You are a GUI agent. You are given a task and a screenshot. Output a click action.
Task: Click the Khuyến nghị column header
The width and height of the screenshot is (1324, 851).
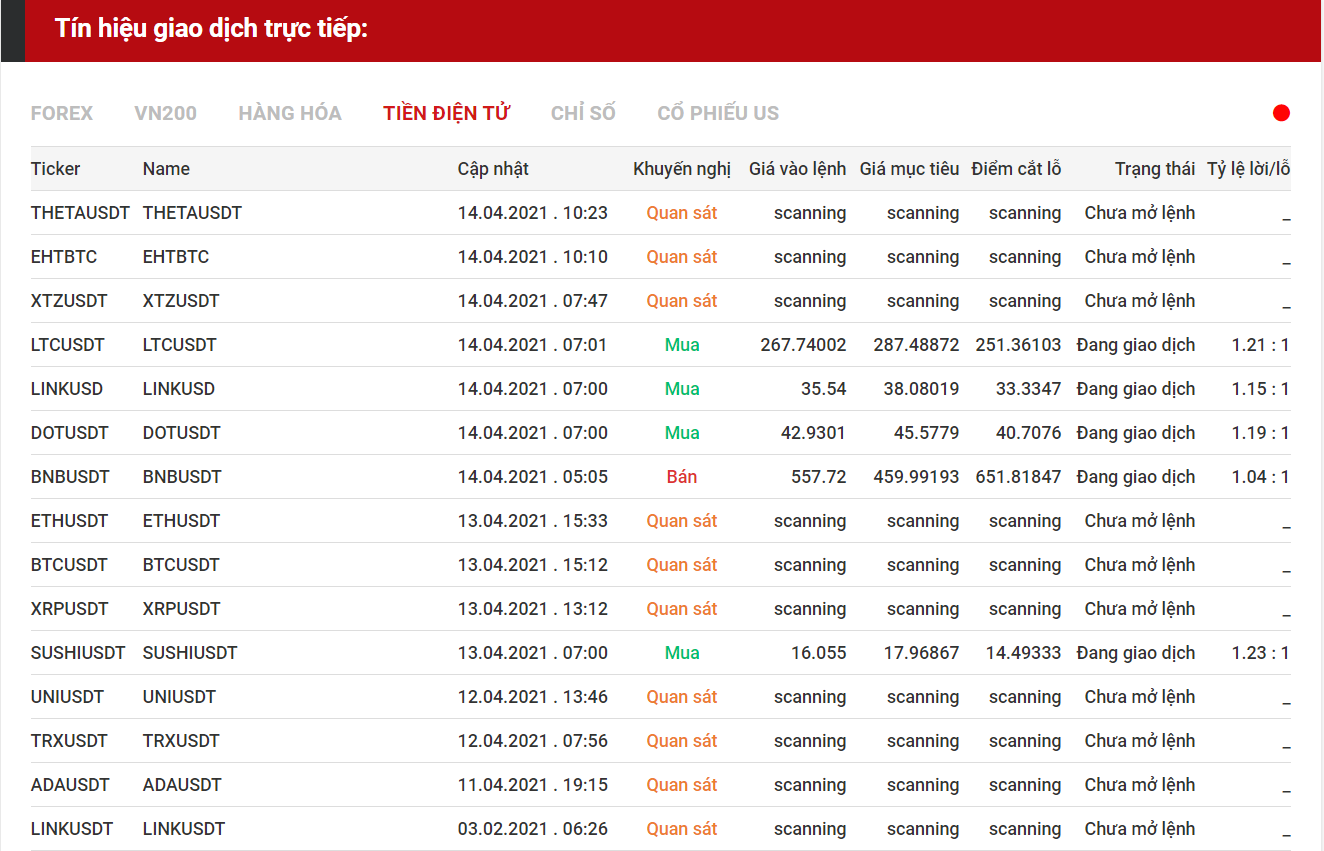click(x=682, y=169)
